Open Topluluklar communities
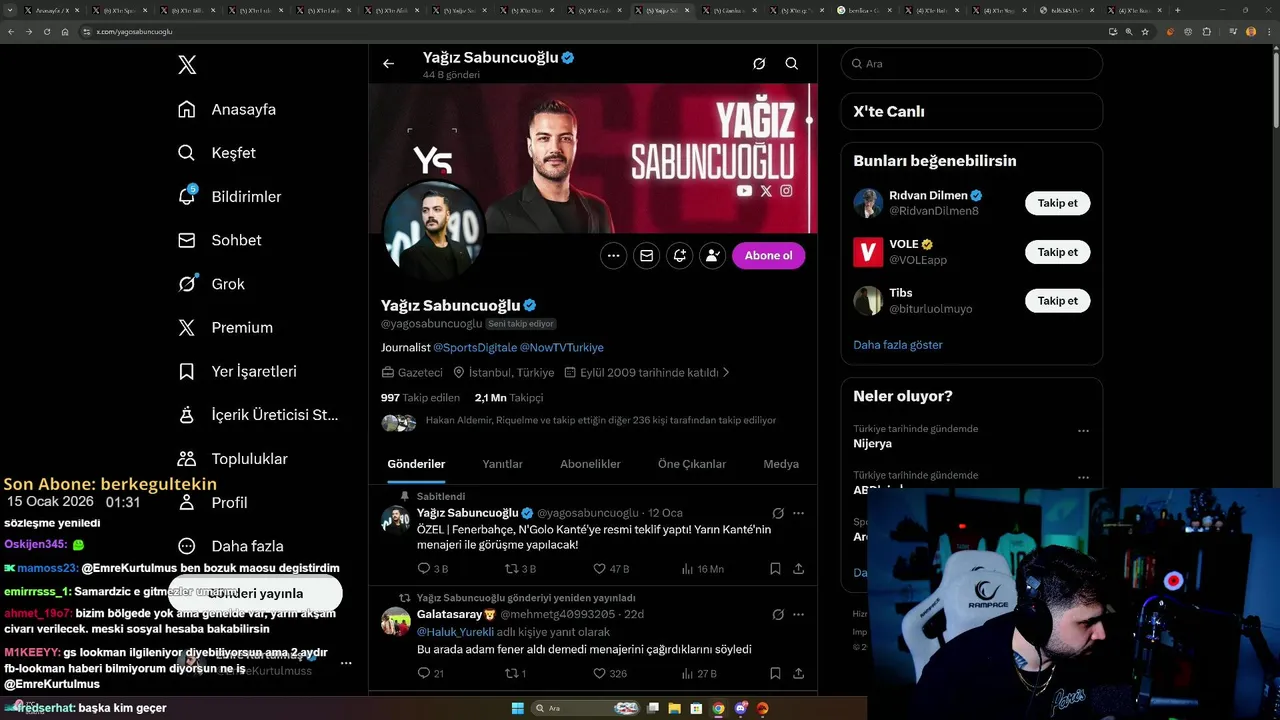 click(232, 459)
